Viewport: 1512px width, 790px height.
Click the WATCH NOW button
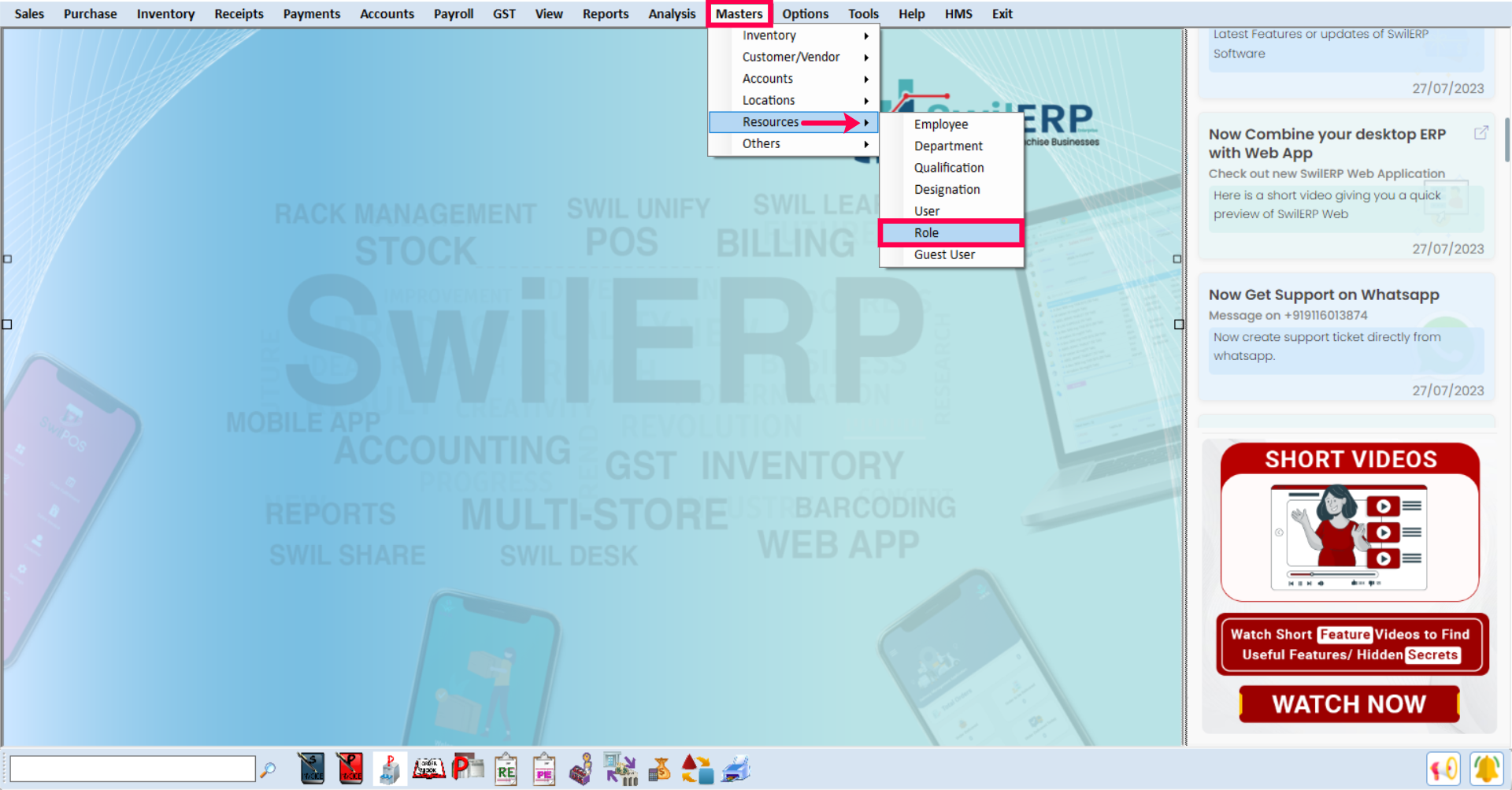(1349, 704)
